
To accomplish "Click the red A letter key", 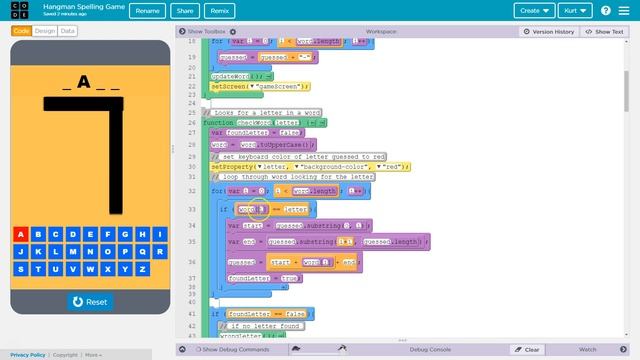I will point(21,234).
